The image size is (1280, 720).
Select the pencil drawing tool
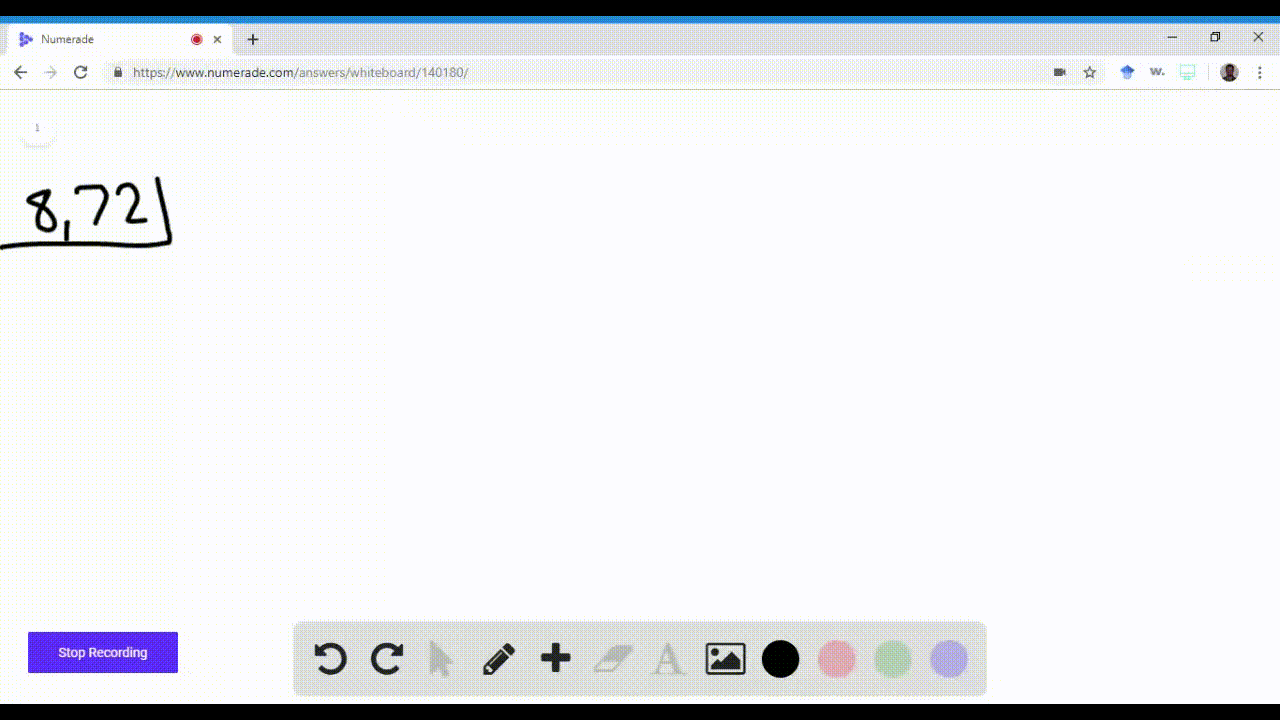click(499, 659)
